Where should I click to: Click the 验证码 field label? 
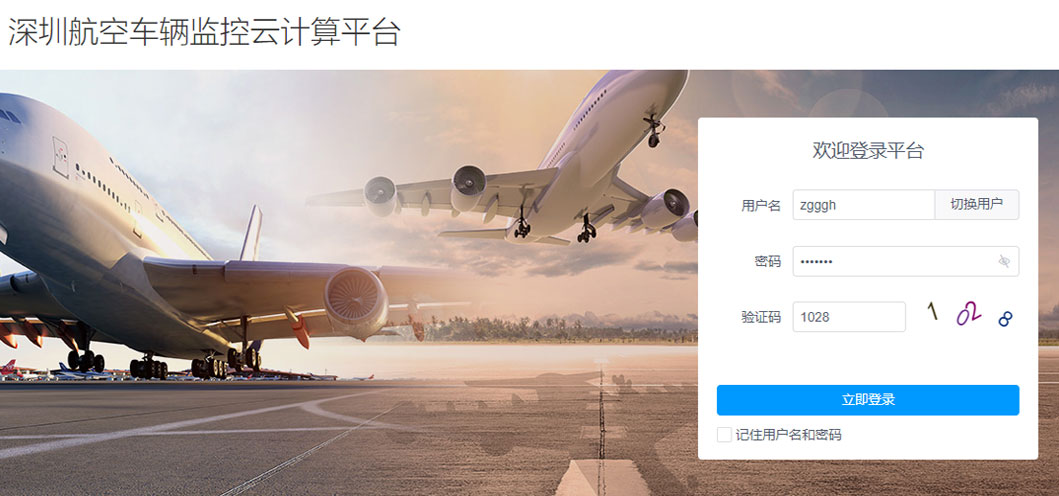pyautogui.click(x=760, y=317)
